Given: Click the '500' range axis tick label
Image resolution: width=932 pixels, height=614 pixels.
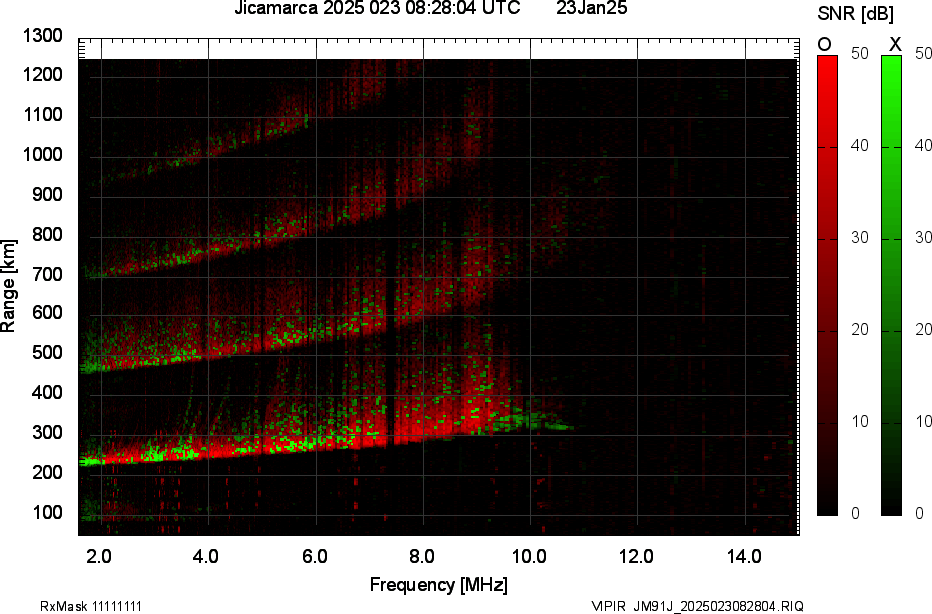Looking at the screenshot, I should coord(47,352).
